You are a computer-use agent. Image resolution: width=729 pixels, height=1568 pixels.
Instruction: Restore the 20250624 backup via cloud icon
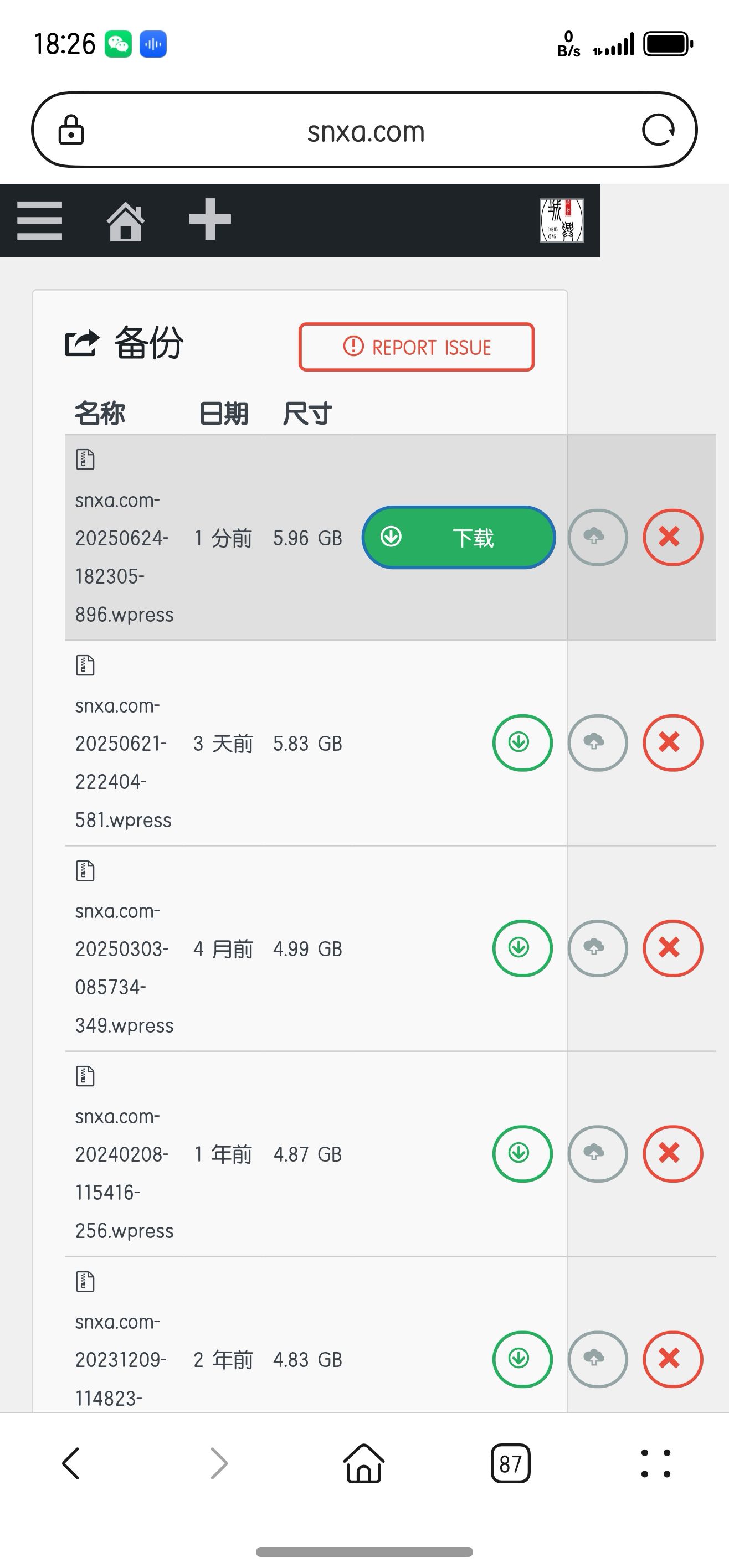point(597,538)
